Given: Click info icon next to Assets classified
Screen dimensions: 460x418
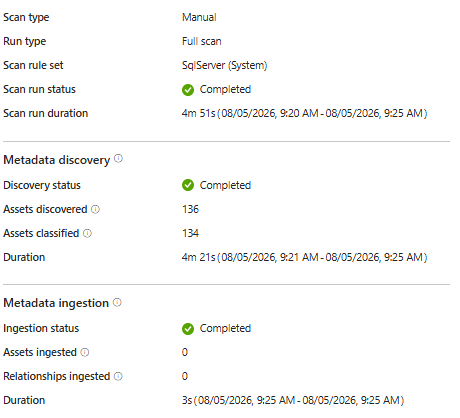Looking at the screenshot, I should click(x=87, y=233).
